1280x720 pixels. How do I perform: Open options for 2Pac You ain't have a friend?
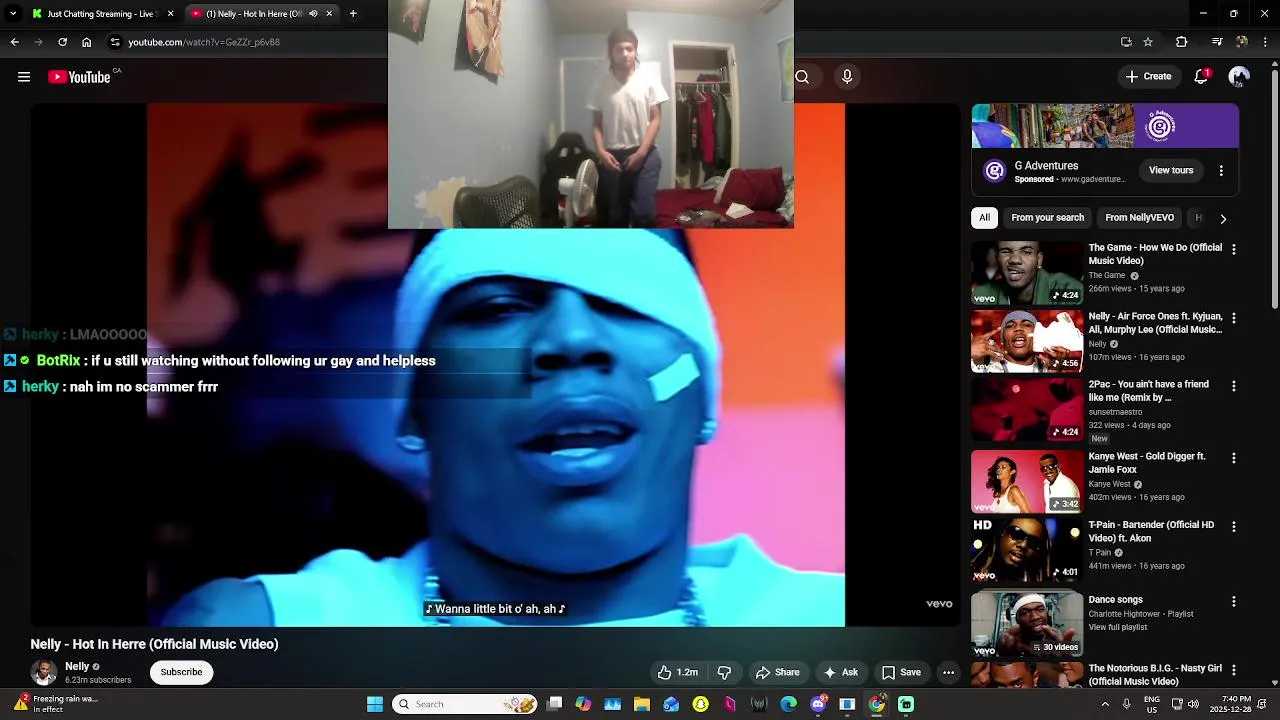click(x=1233, y=386)
